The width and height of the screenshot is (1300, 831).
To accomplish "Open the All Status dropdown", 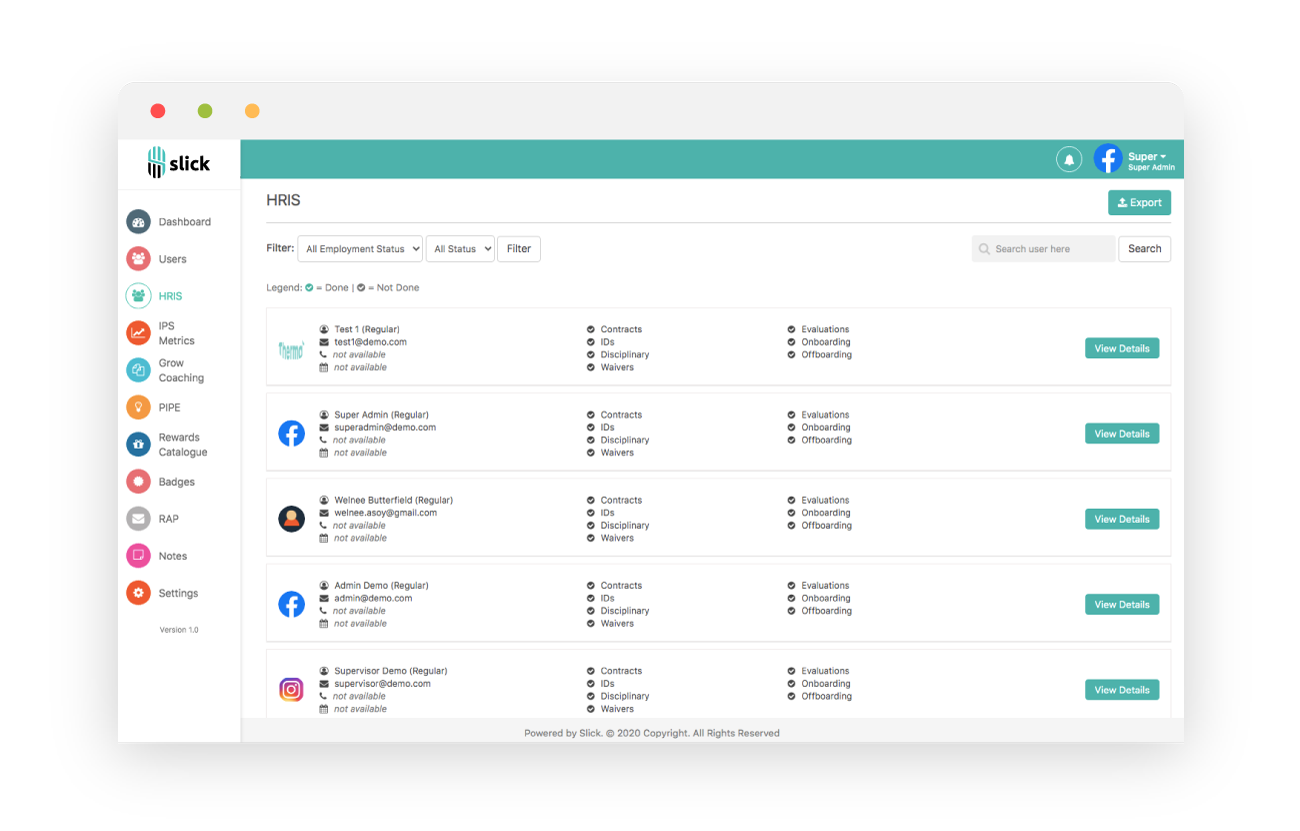I will (460, 249).
